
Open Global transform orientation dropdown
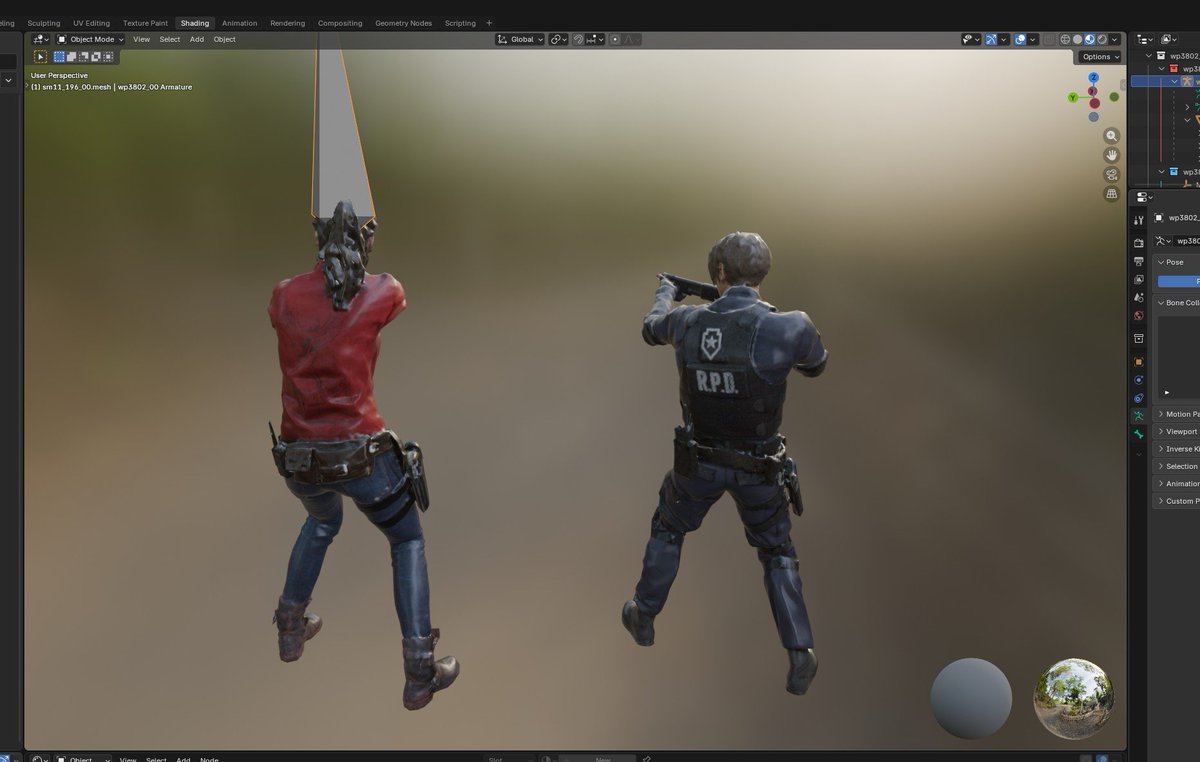pyautogui.click(x=520, y=39)
